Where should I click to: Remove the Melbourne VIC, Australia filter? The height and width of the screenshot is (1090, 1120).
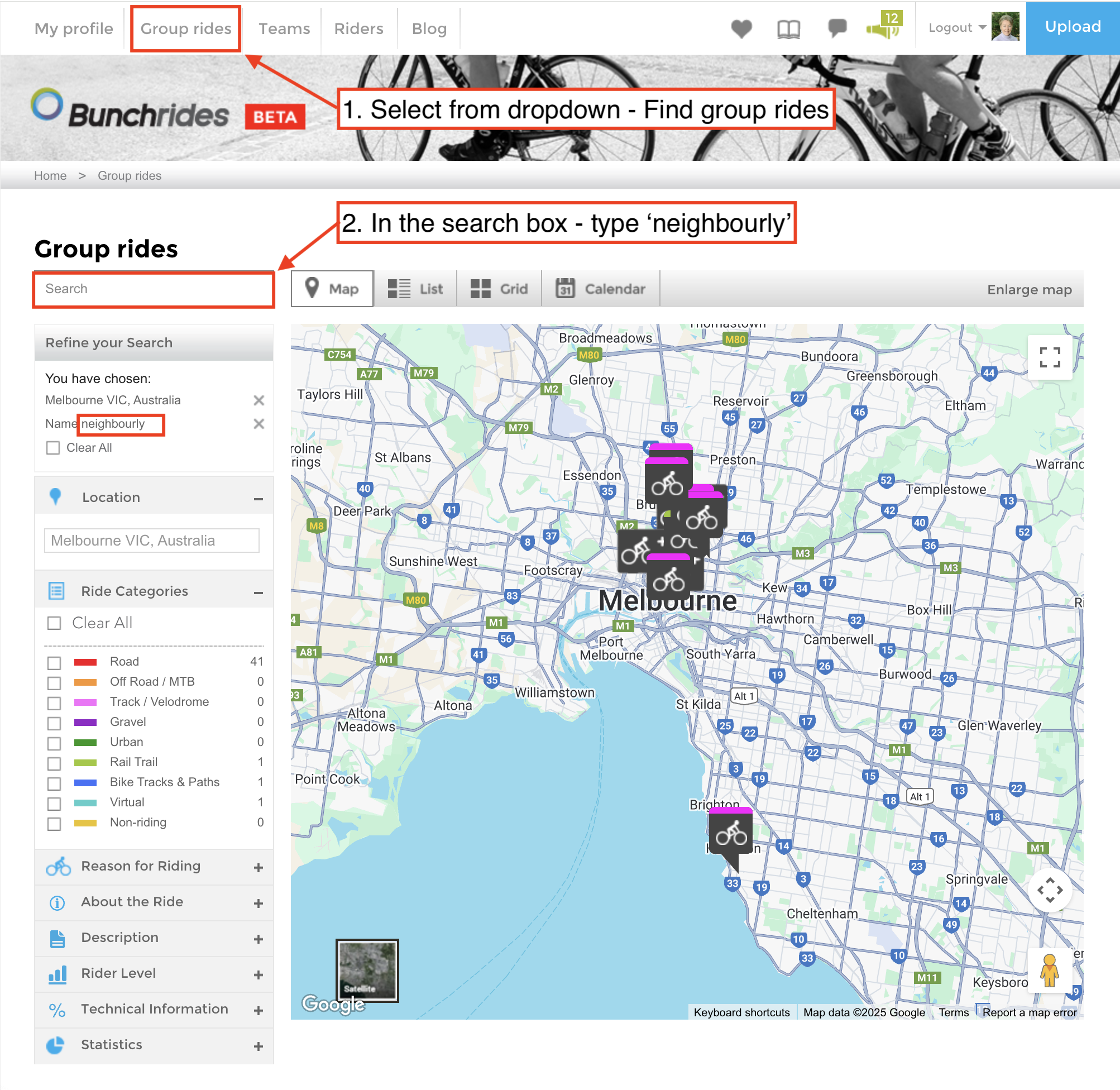click(259, 400)
